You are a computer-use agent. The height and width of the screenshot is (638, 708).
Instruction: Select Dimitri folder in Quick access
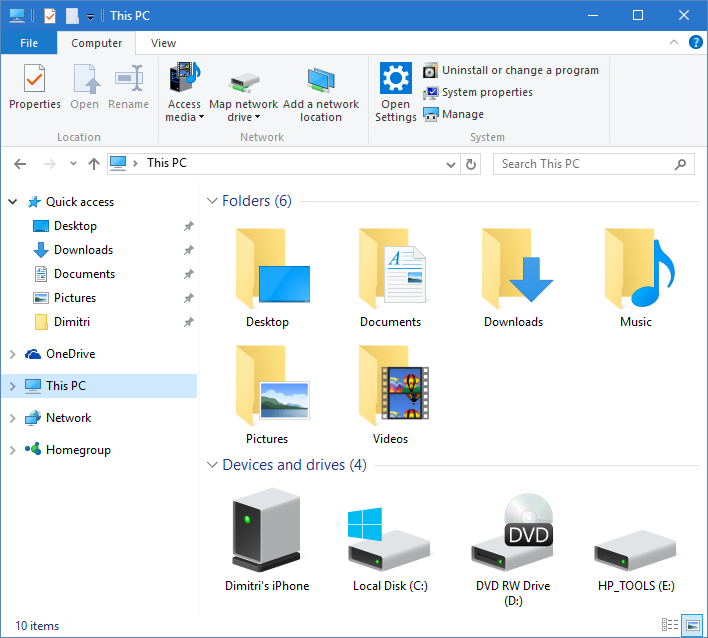coord(71,321)
